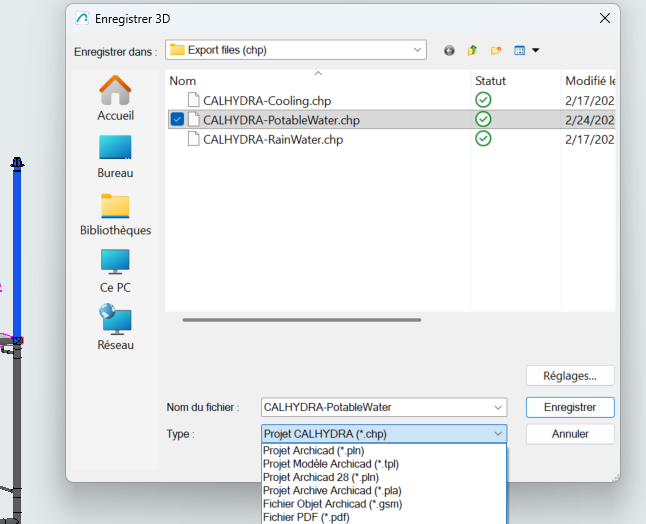The image size is (646, 524).
Task: Expand the view options arrow
Action: tap(536, 50)
